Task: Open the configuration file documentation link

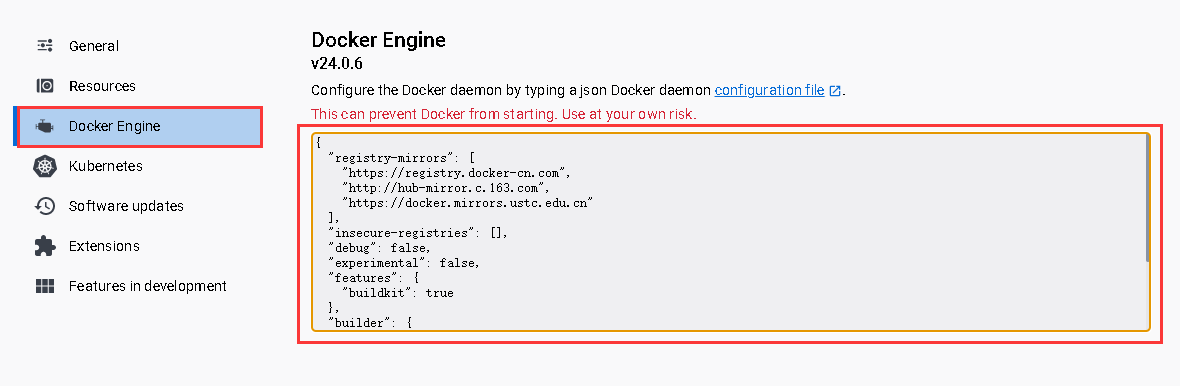Action: [x=769, y=90]
